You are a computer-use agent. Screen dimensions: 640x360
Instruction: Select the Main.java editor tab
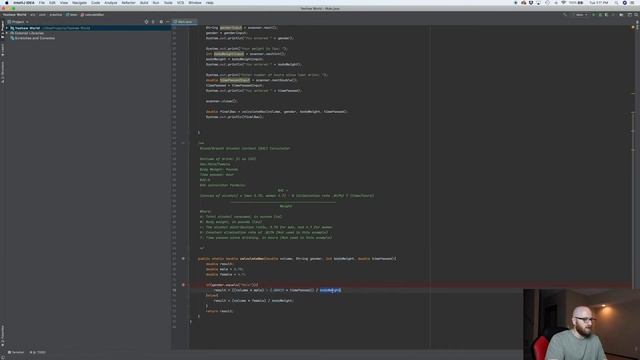coord(184,22)
